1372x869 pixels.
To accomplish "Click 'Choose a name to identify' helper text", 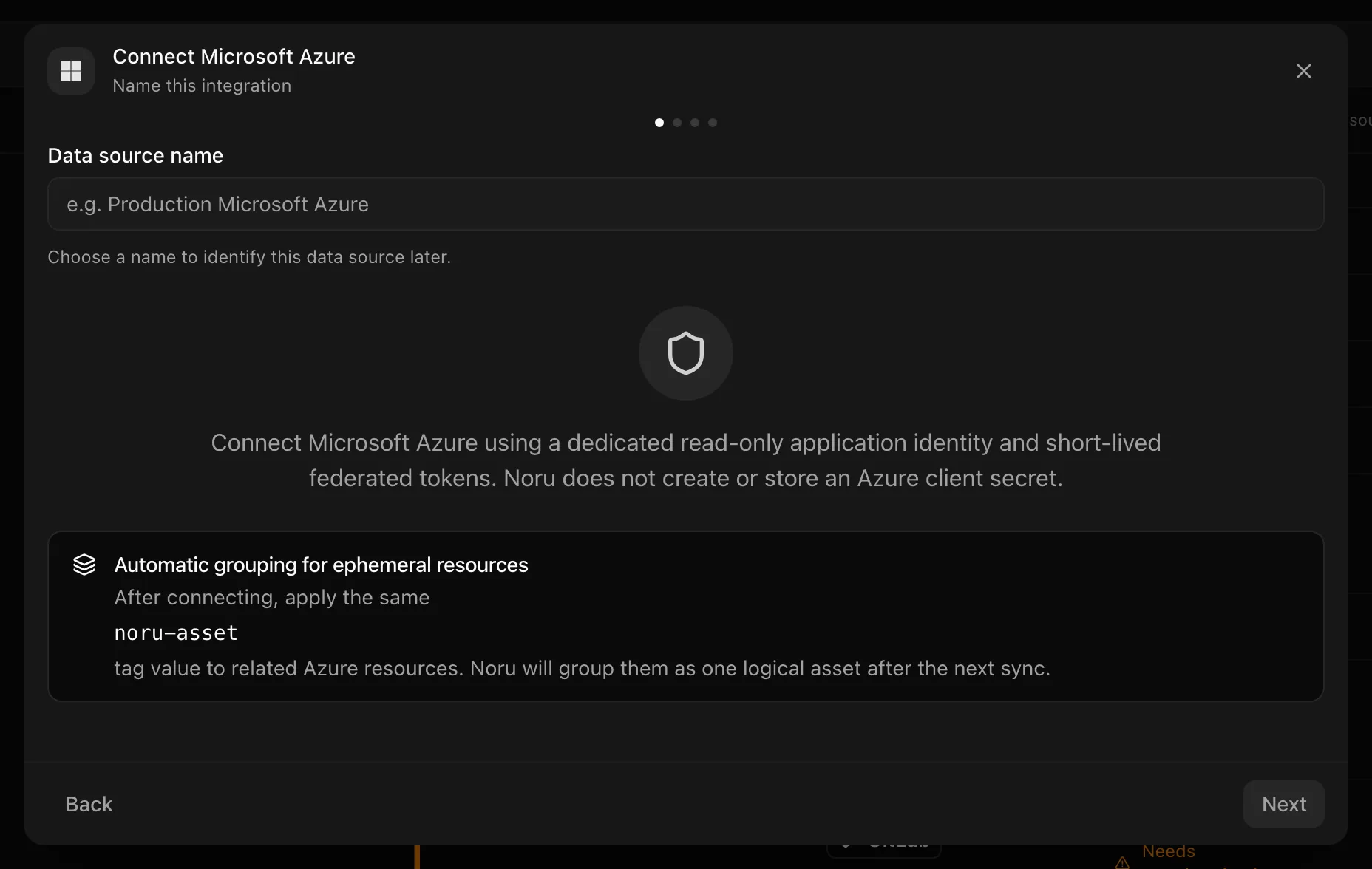I will pos(249,257).
